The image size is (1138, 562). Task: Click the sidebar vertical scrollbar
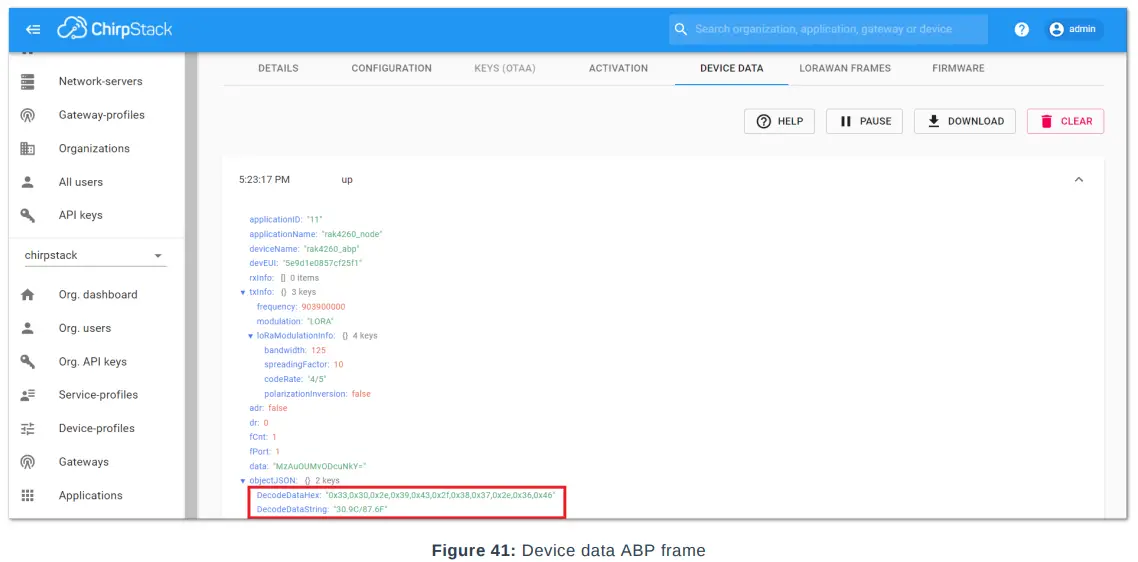point(190,285)
